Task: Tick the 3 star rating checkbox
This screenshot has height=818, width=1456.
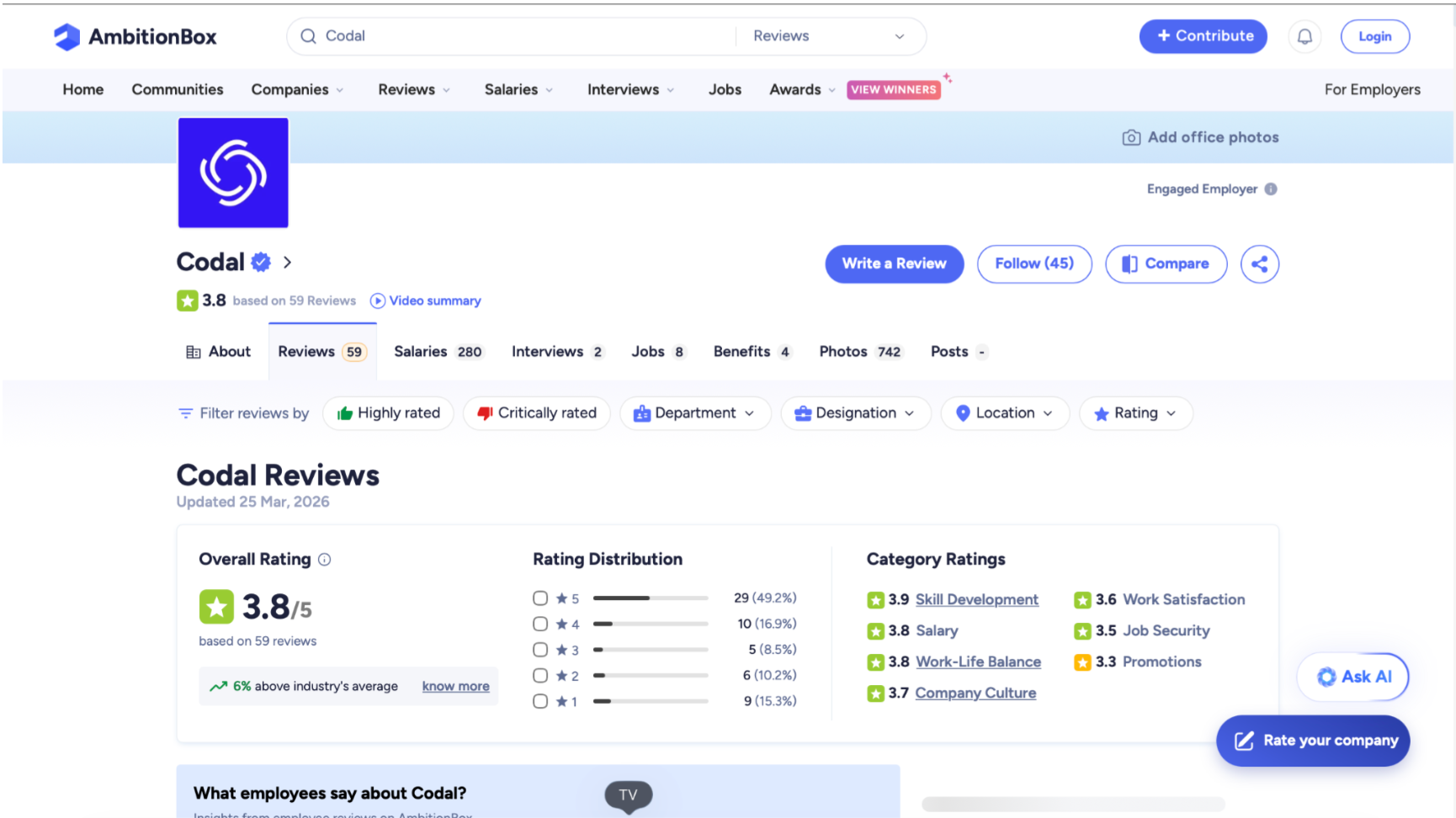Action: [x=540, y=650]
